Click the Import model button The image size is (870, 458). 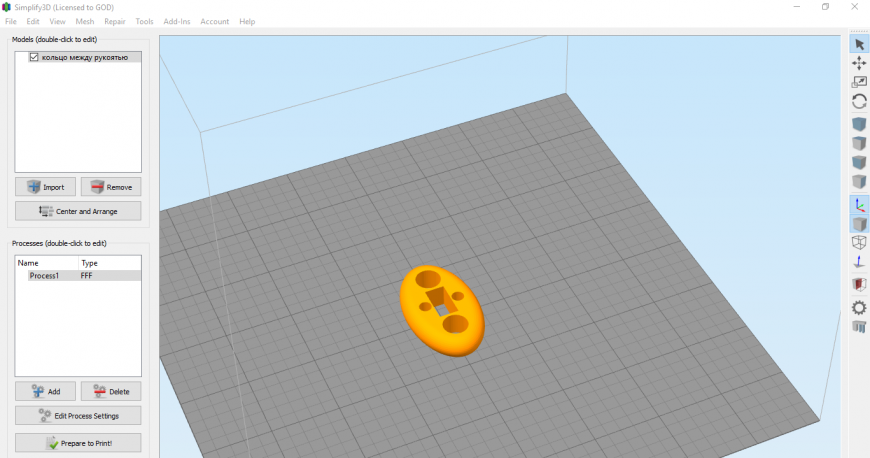(x=45, y=187)
